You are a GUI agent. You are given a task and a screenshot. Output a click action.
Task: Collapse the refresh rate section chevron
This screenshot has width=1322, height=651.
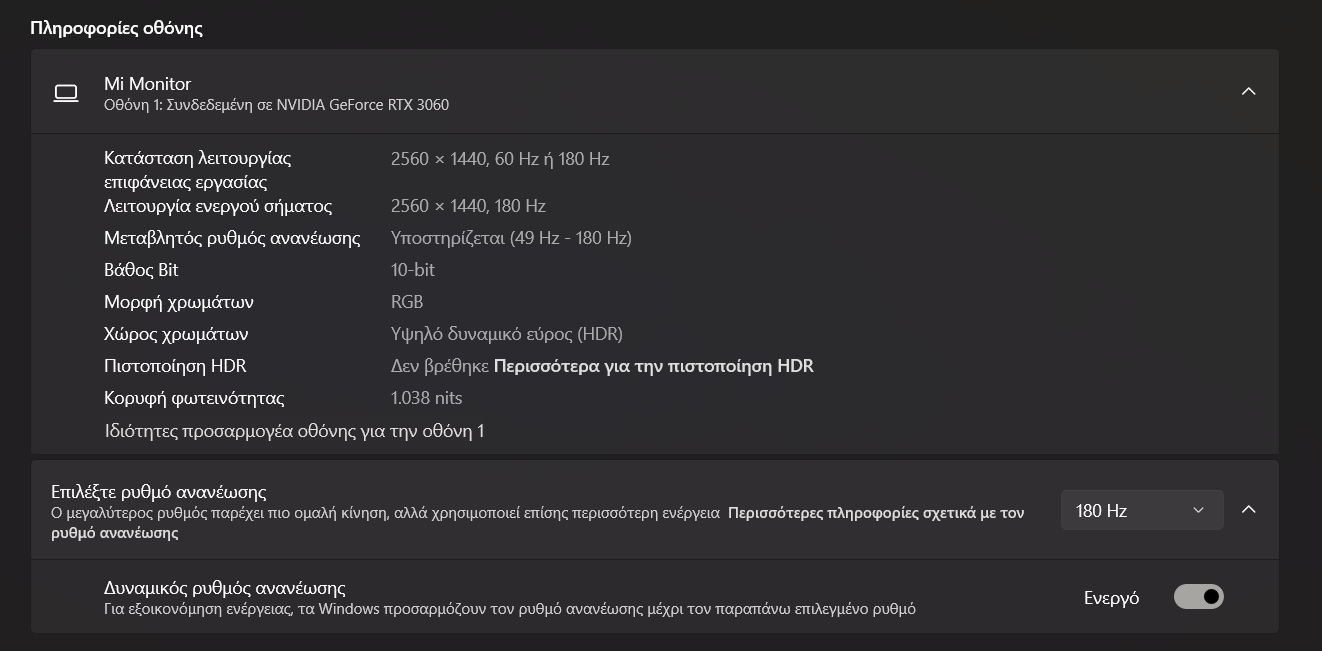(x=1248, y=510)
